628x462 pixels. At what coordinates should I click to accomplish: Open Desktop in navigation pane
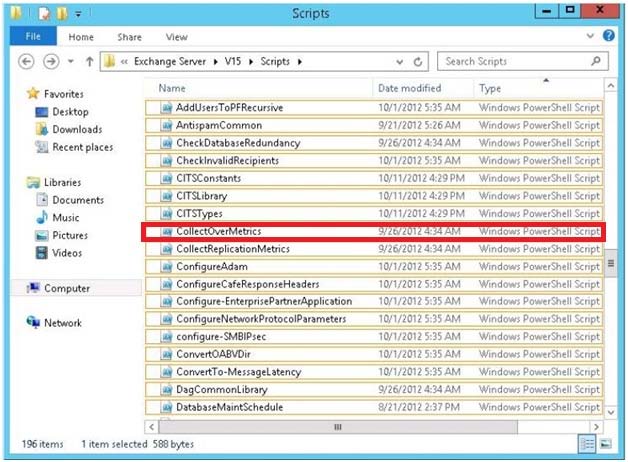(70, 112)
